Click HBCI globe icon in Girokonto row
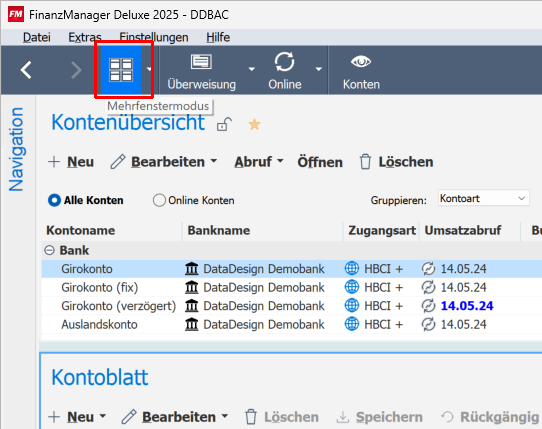Image resolution: width=542 pixels, height=429 pixels. click(352, 268)
